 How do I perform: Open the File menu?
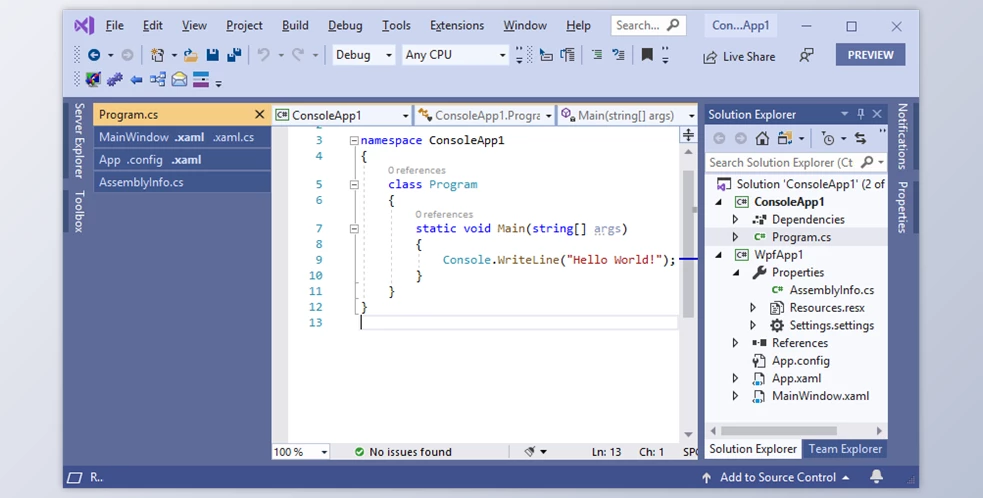114,26
